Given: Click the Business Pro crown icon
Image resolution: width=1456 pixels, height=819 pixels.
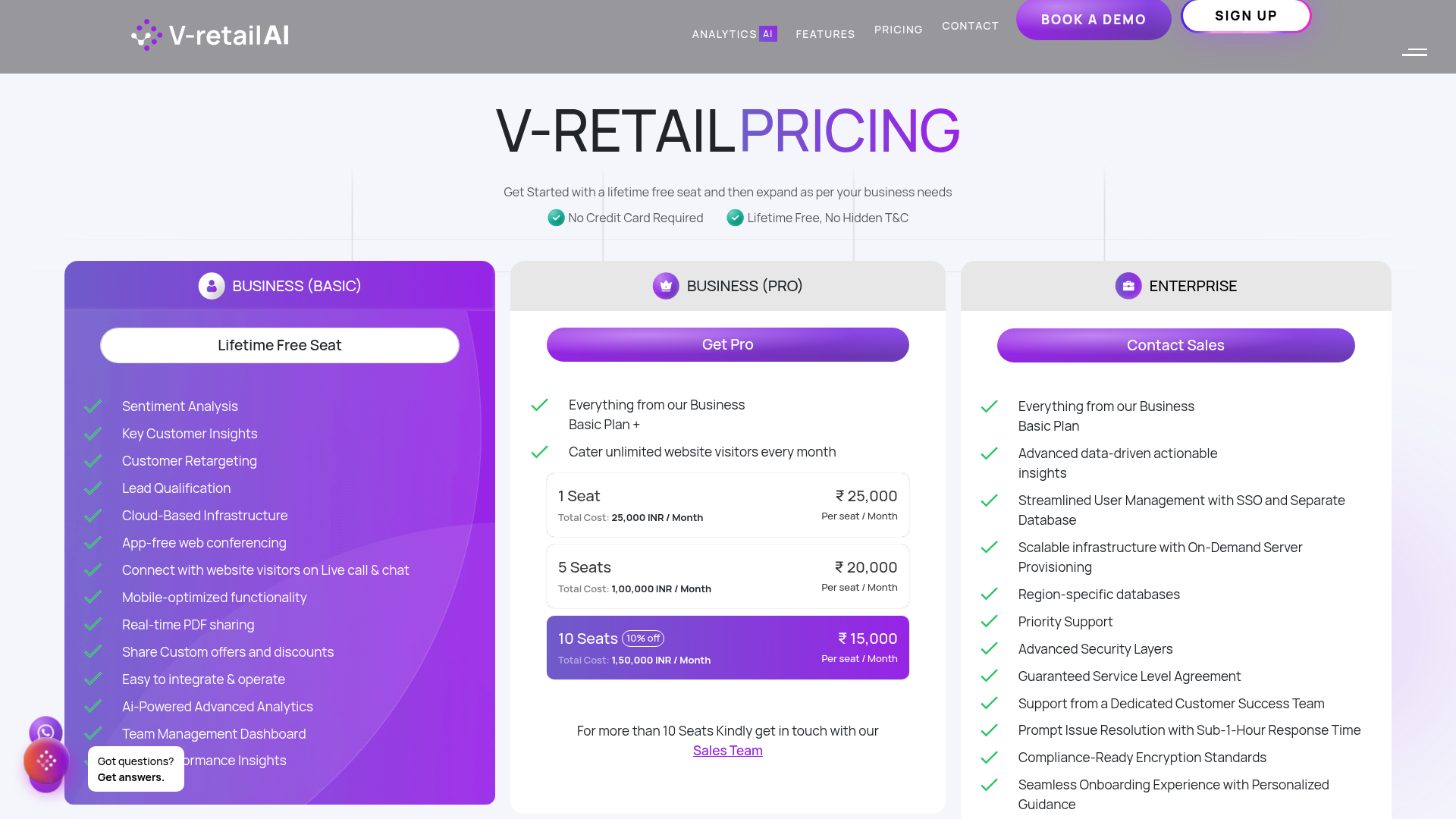Looking at the screenshot, I should 666,286.
